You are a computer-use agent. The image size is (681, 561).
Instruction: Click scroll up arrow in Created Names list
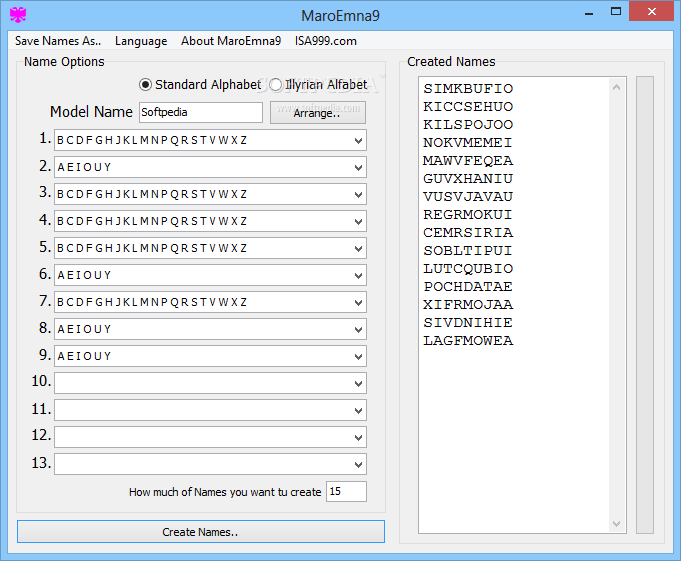[x=616, y=87]
